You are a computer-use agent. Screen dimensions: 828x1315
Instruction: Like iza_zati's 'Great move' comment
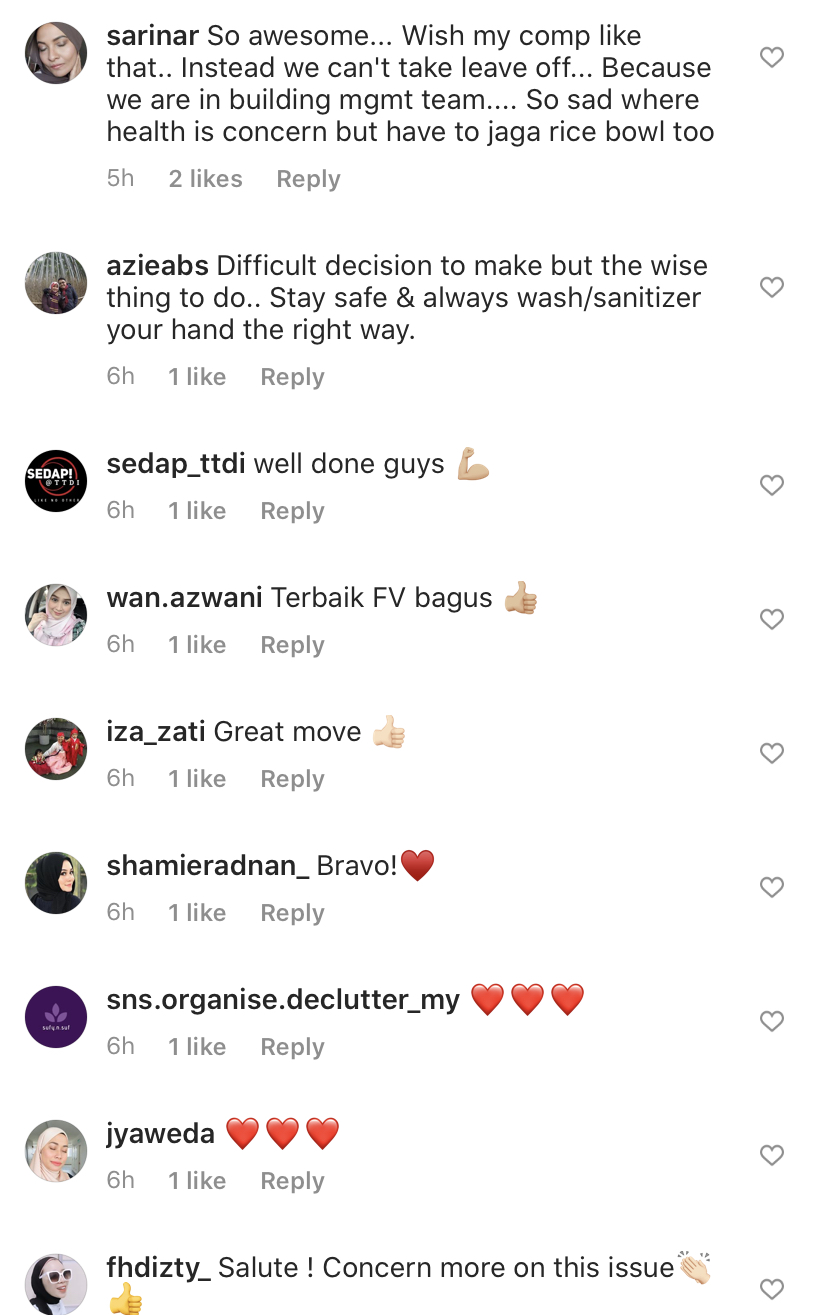click(771, 754)
